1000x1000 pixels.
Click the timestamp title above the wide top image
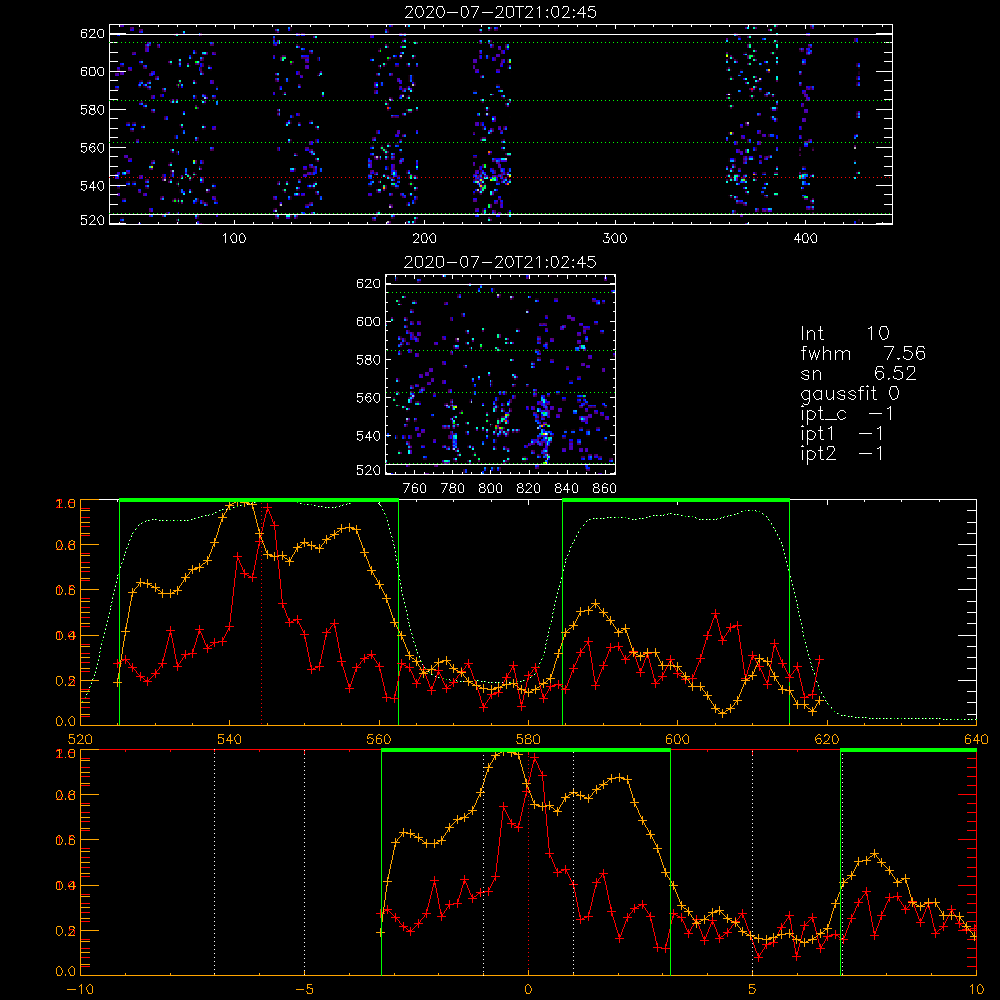pyautogui.click(x=501, y=12)
